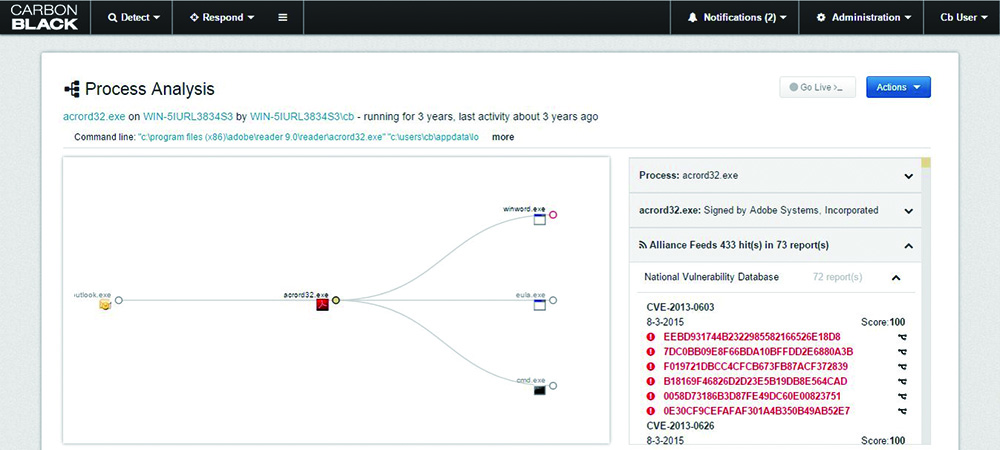Screen dimensions: 1000x450
Task: Click alert icon beside F019721D hash
Action: 651,367
